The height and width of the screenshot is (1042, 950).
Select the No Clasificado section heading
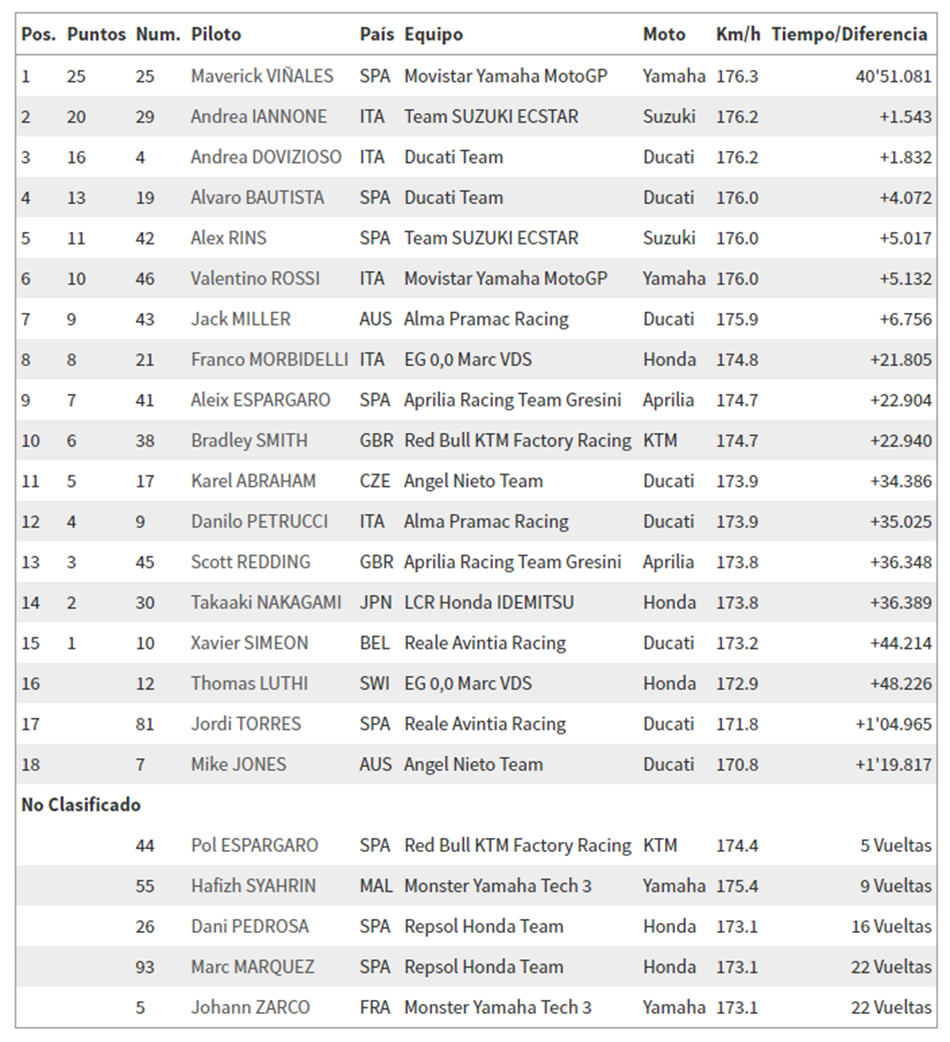(81, 805)
